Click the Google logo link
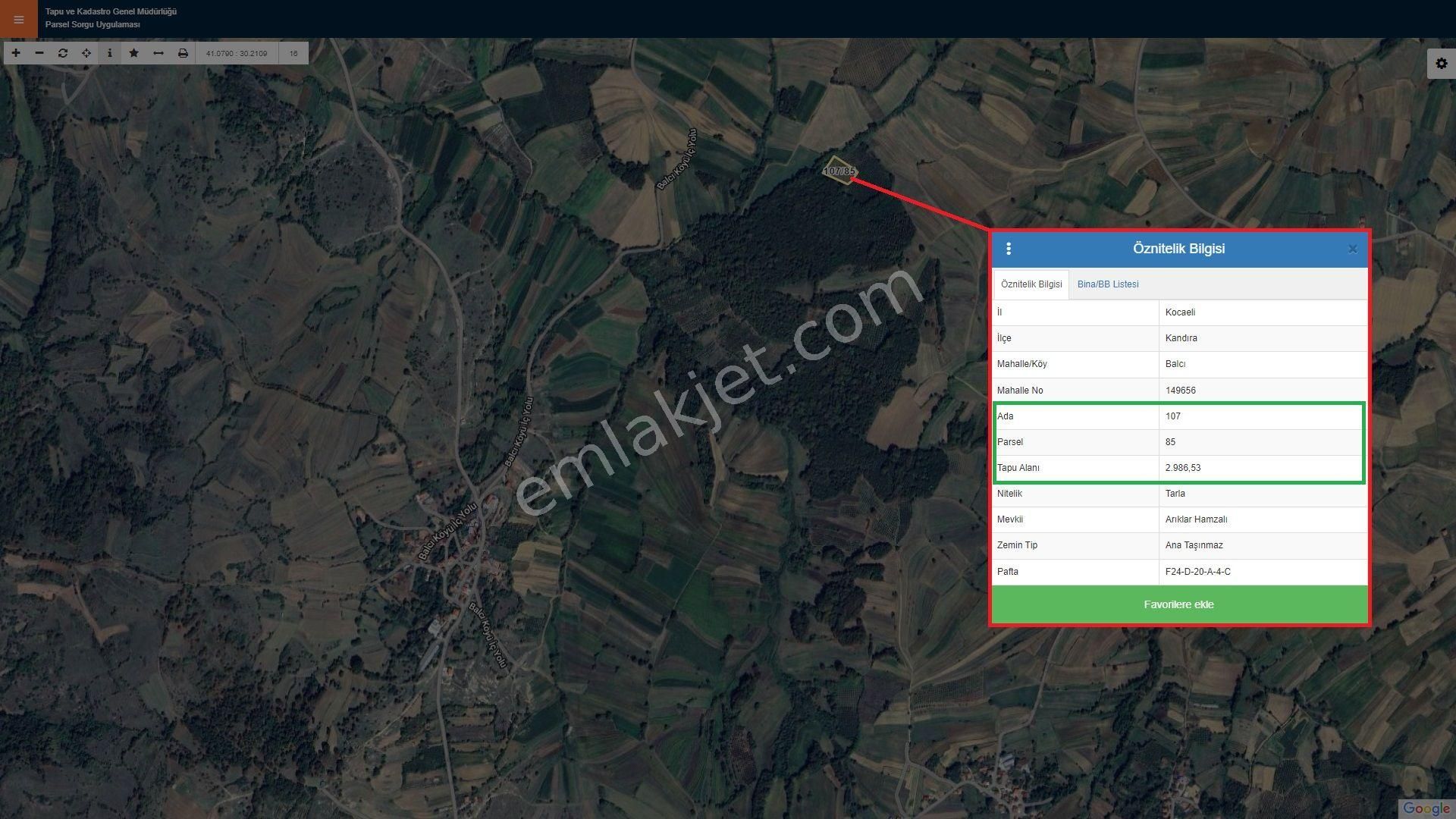This screenshot has height=819, width=1456. [x=1426, y=809]
